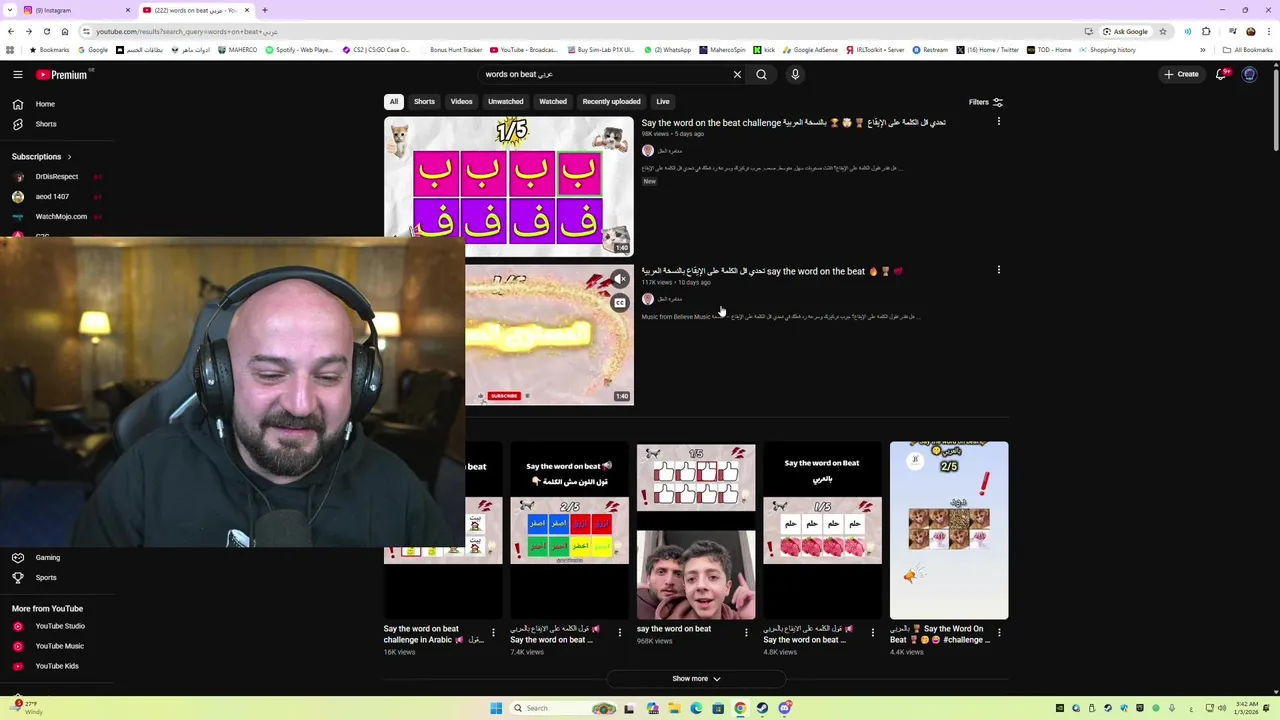1280x720 pixels.
Task: Open options for 'say the word on beat' short
Action: (746, 632)
